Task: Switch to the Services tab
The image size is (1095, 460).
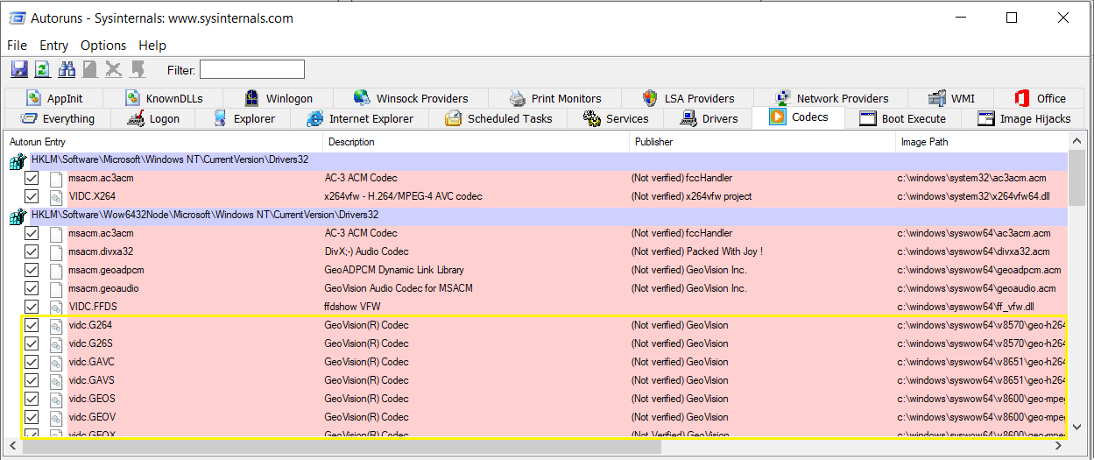Action: coord(617,119)
